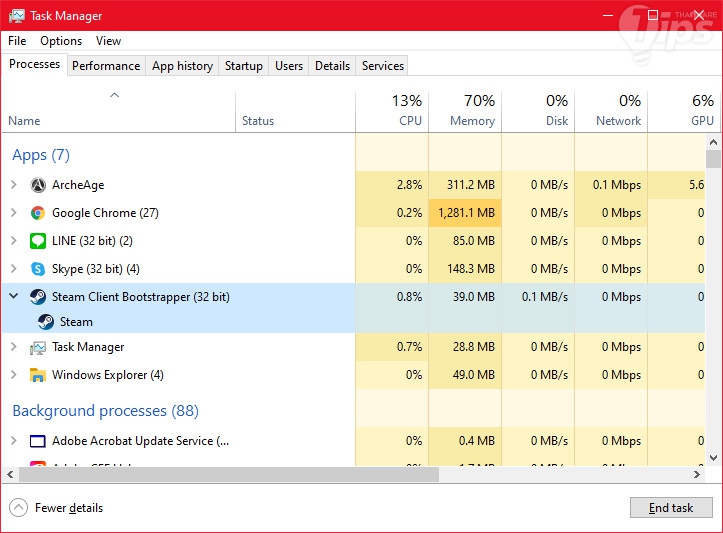Expand the Google Chrome (27) group
723x533 pixels.
(x=14, y=213)
